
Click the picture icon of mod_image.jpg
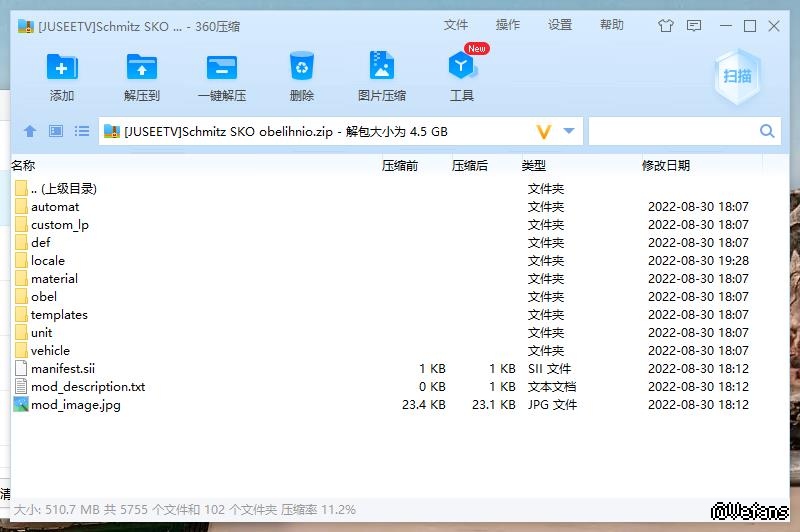[21, 404]
